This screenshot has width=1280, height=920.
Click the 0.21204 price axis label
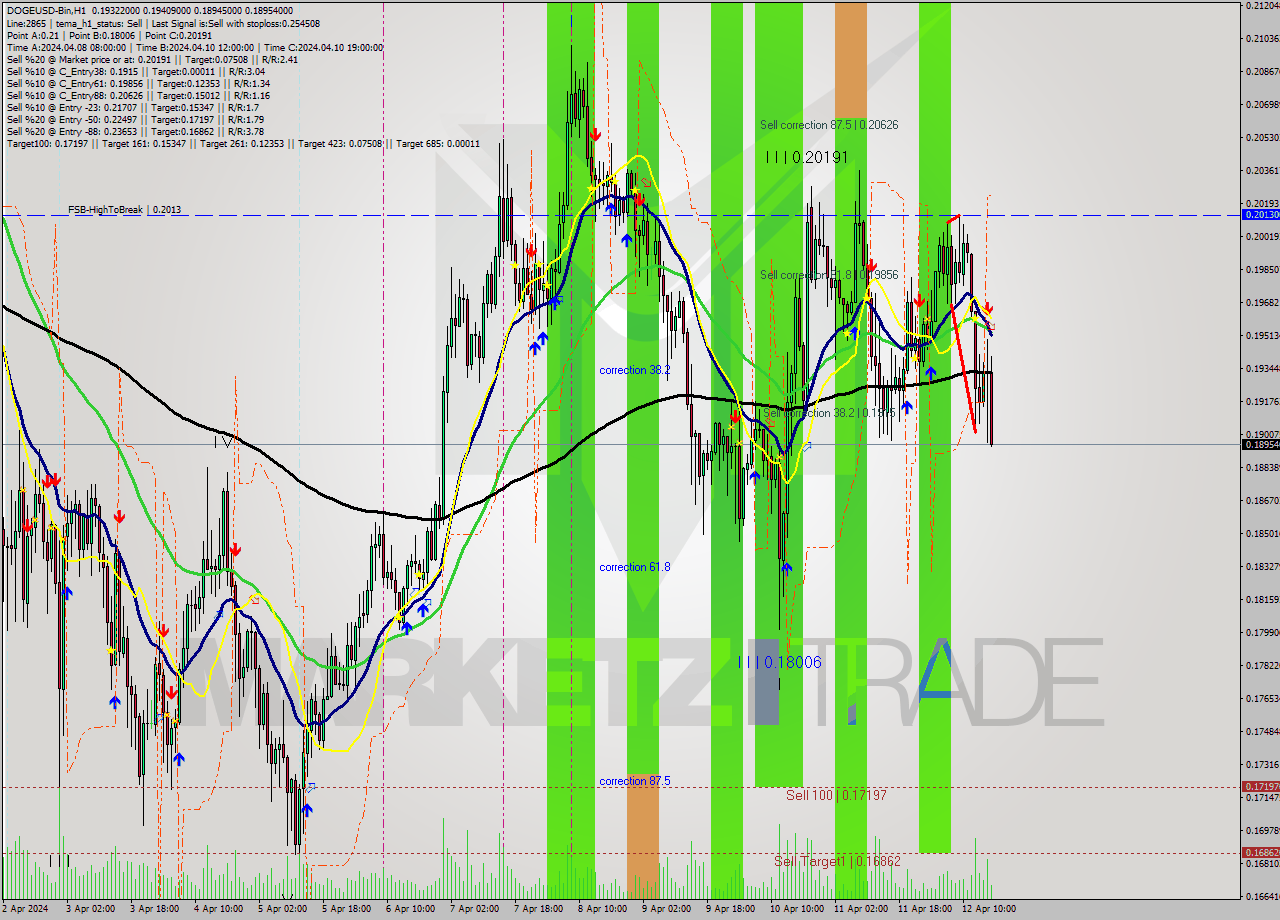coord(1262,6)
